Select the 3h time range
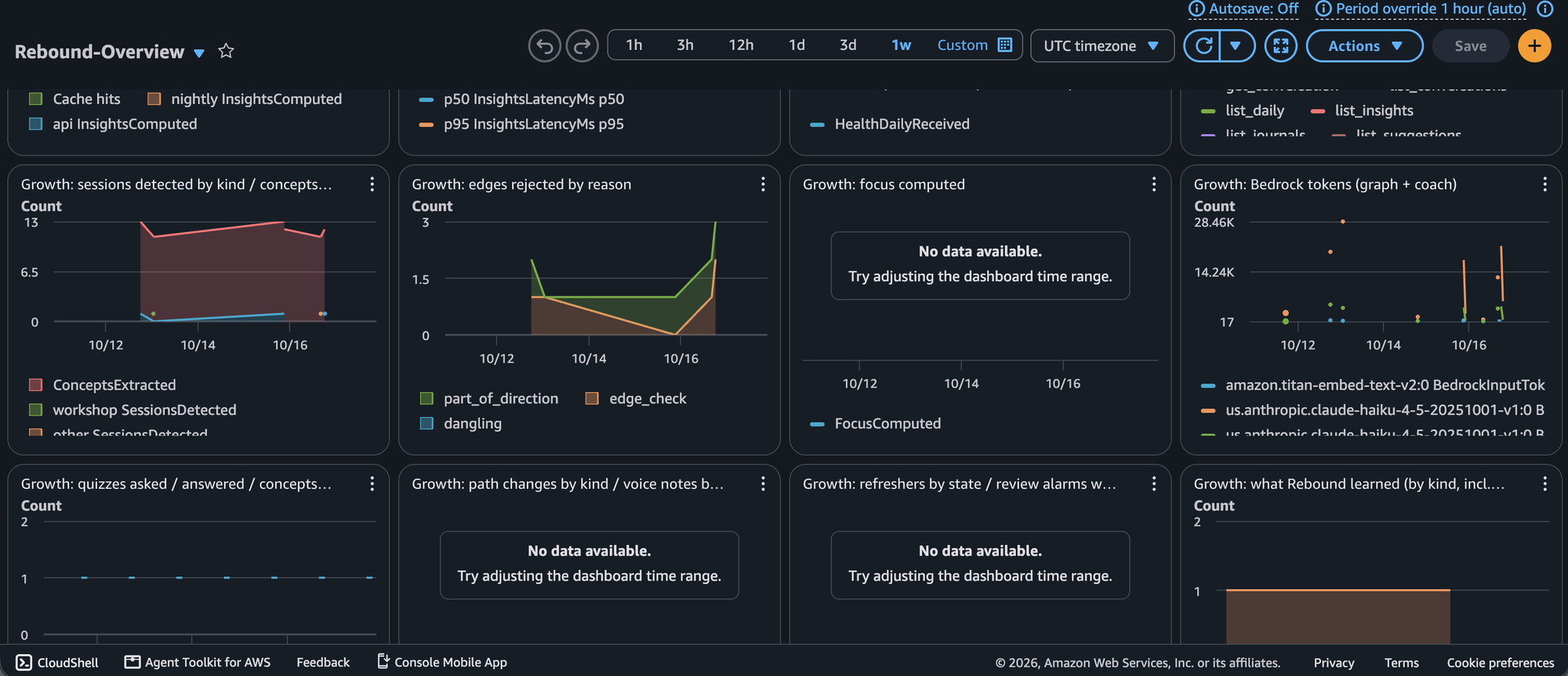 tap(685, 45)
